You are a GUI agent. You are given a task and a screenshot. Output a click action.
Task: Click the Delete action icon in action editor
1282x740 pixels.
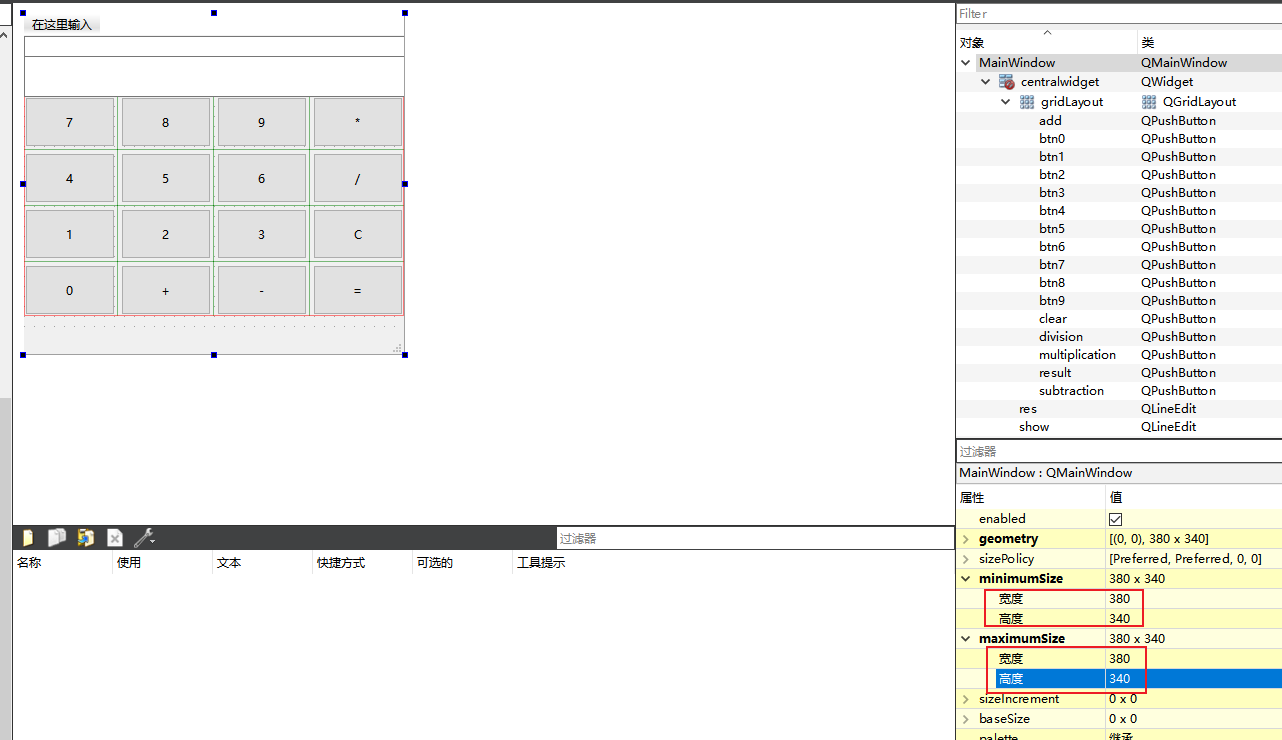point(115,538)
